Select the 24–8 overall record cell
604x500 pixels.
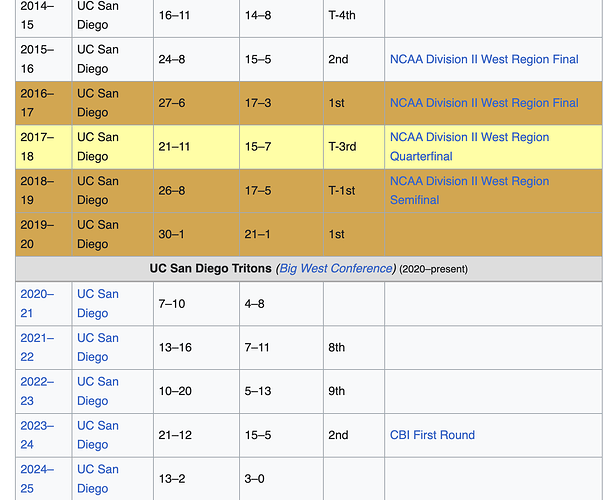click(196, 59)
